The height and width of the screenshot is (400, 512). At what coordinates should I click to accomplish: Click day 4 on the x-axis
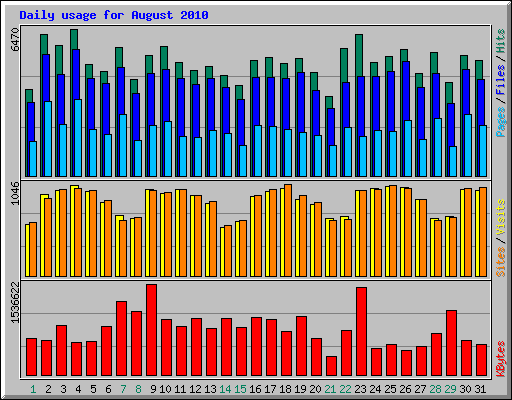click(78, 389)
